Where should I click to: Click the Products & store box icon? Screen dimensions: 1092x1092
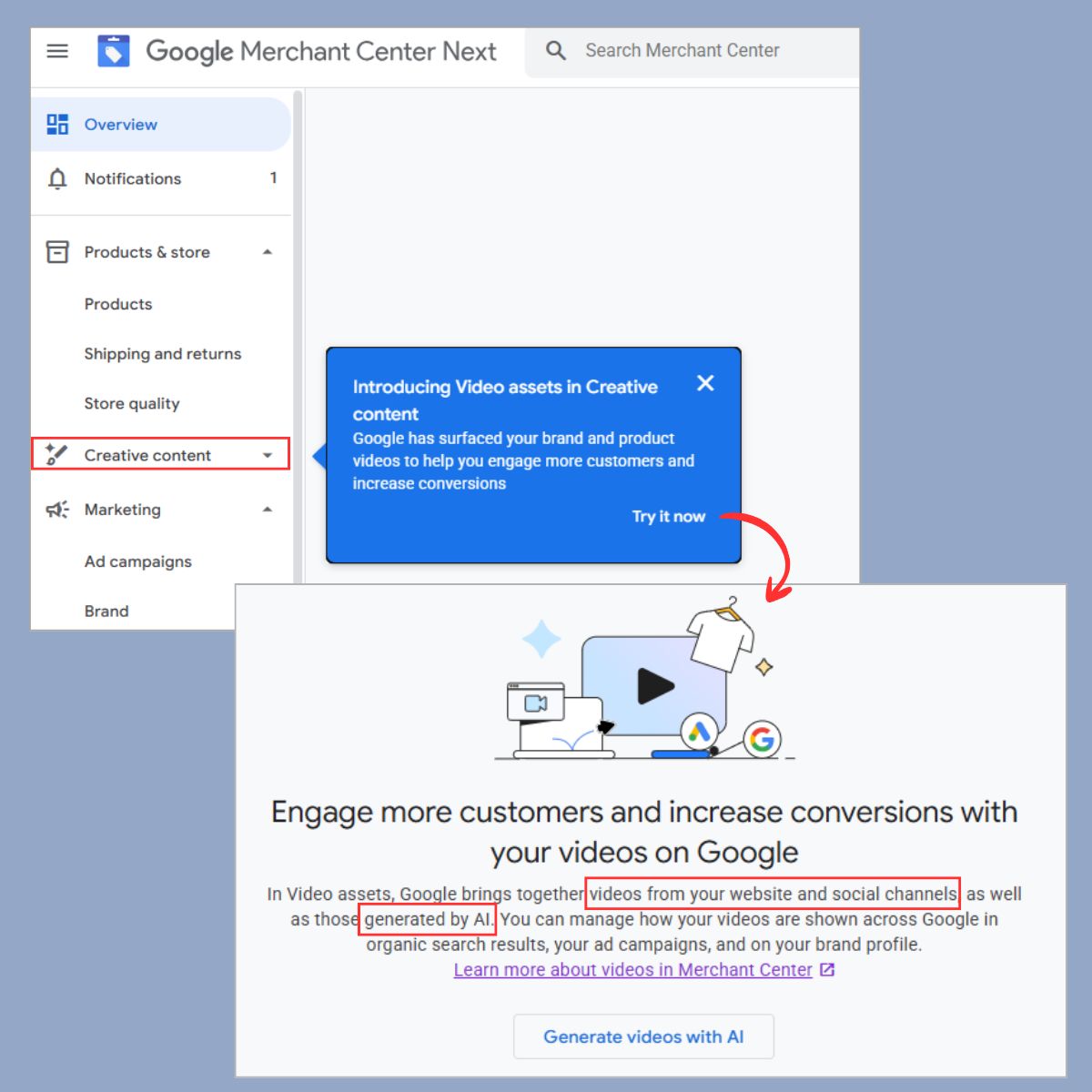pyautogui.click(x=56, y=251)
